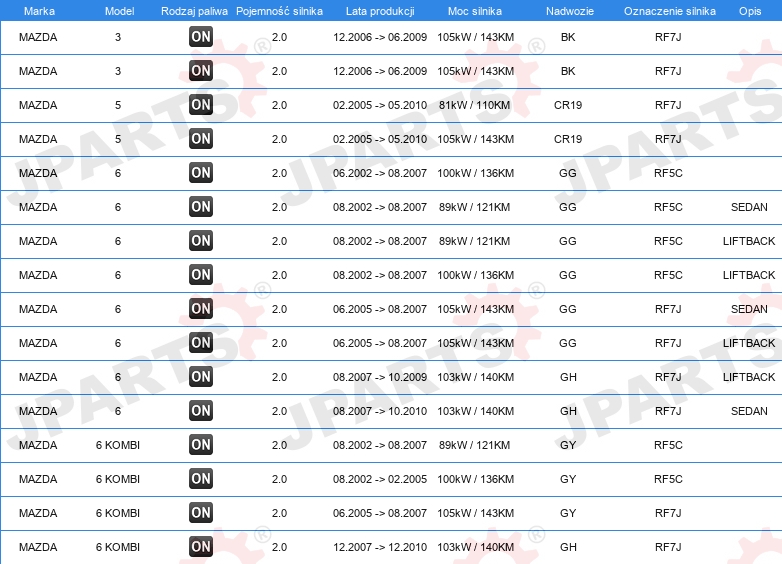
Task: Click the ON icon in the 6 KOMBI 08.2002 -> 02.2005 row
Action: (x=201, y=479)
